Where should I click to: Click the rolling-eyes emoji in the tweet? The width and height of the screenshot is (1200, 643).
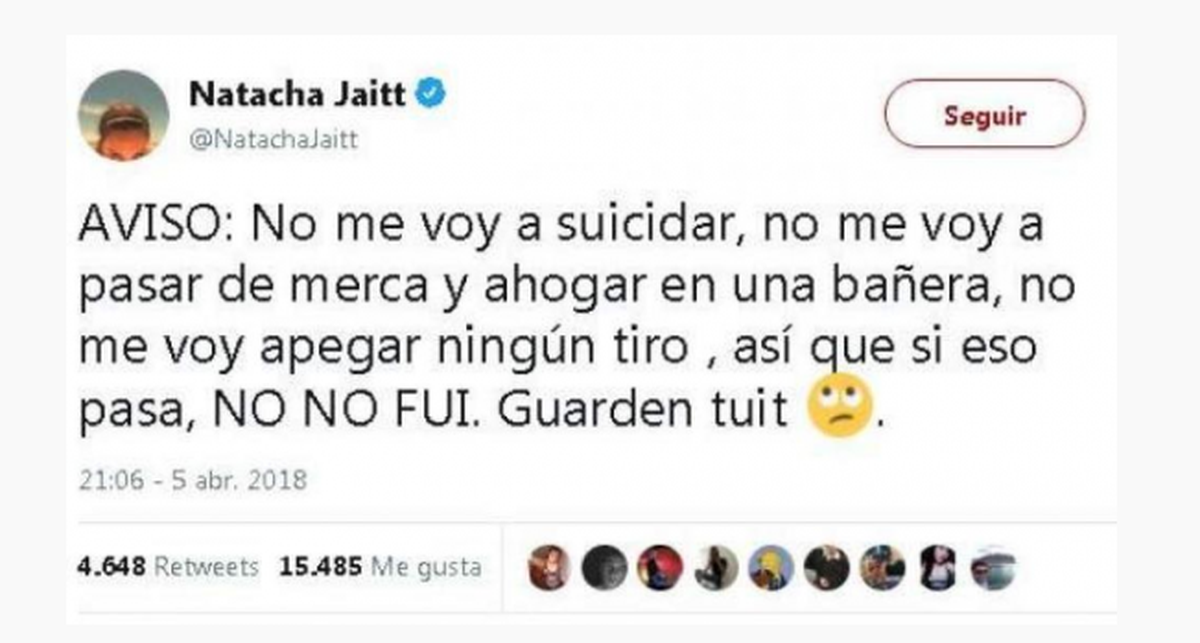[x=839, y=409]
